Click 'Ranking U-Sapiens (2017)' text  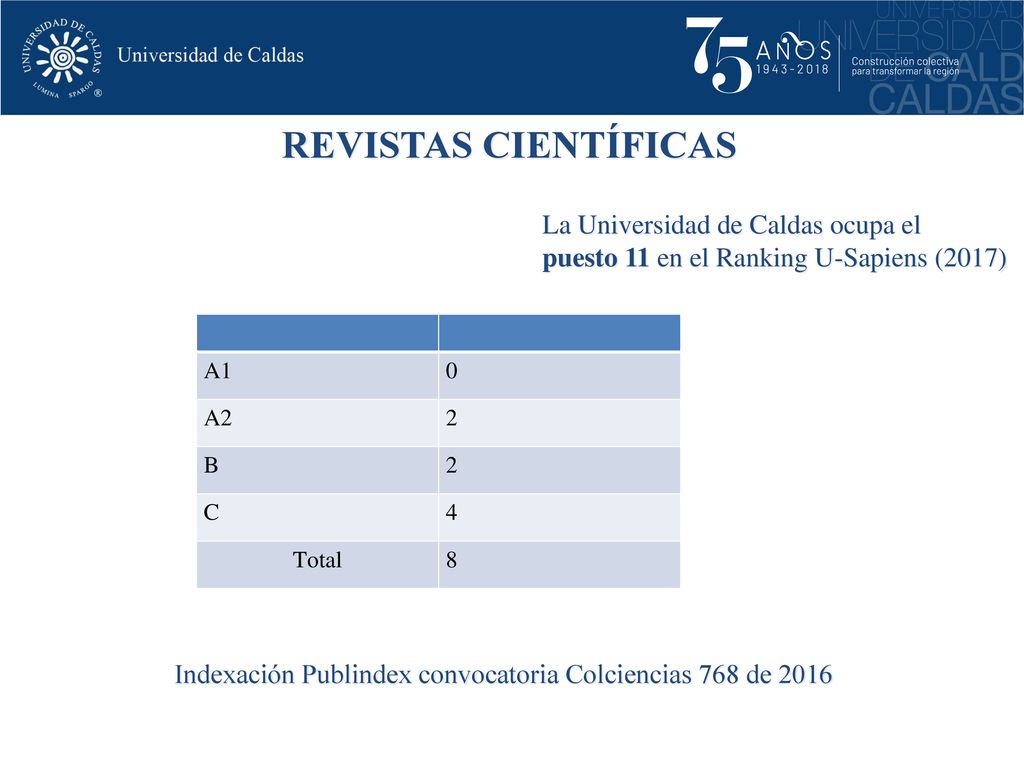coord(861,258)
